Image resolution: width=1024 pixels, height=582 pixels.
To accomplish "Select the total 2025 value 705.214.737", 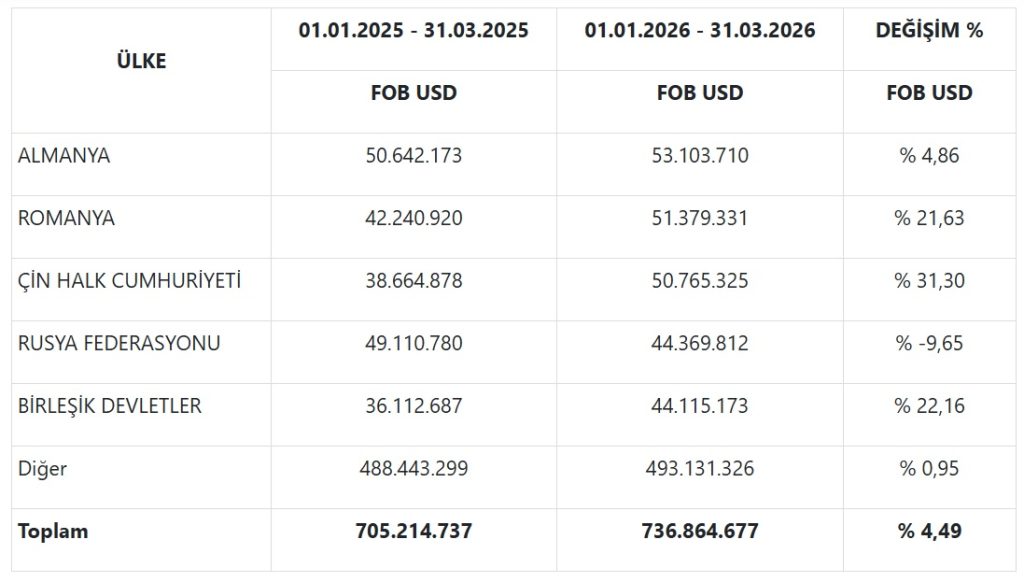I will tap(413, 531).
